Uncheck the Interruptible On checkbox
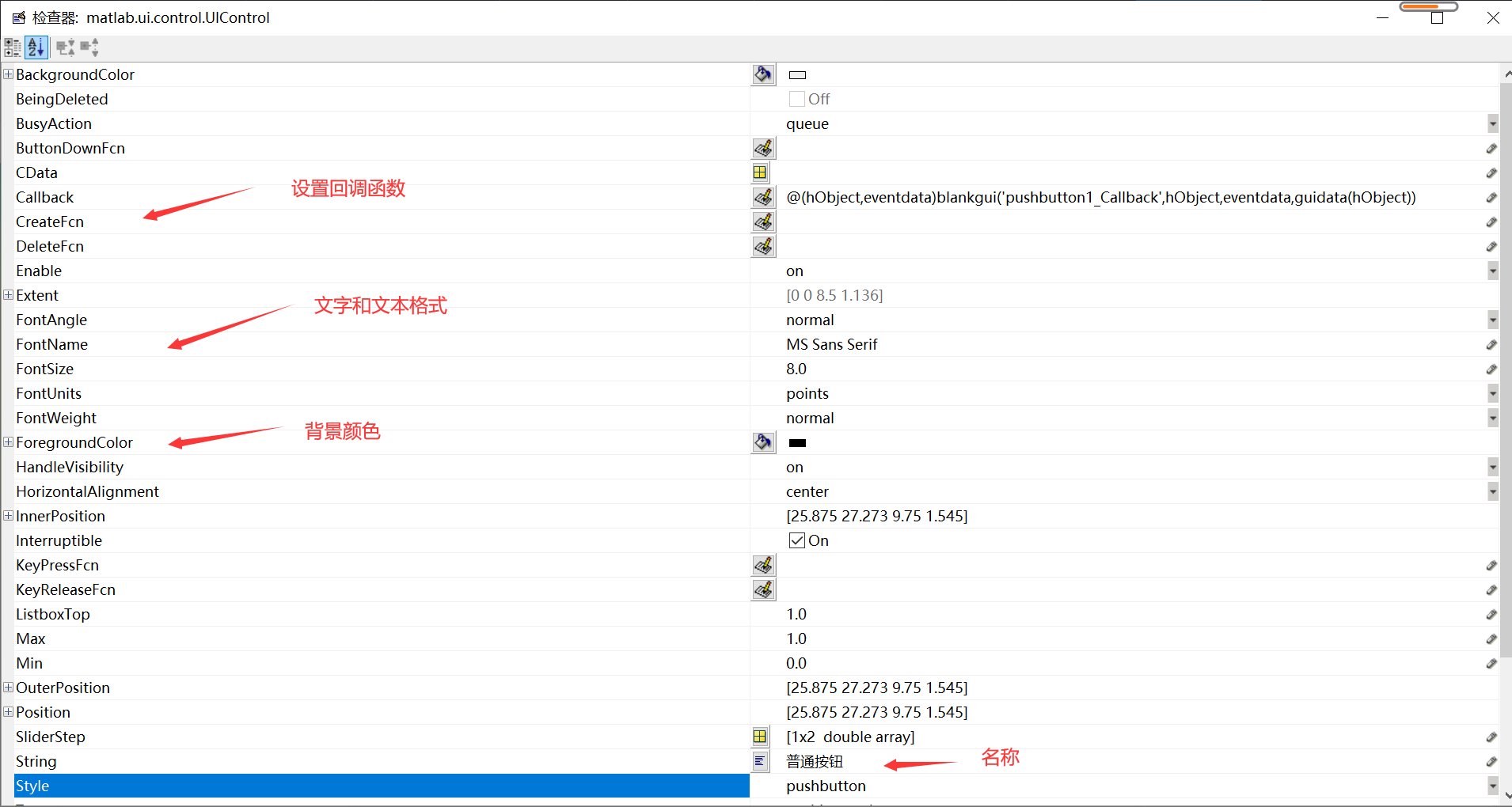Viewport: 1512px width, 807px height. tap(797, 540)
